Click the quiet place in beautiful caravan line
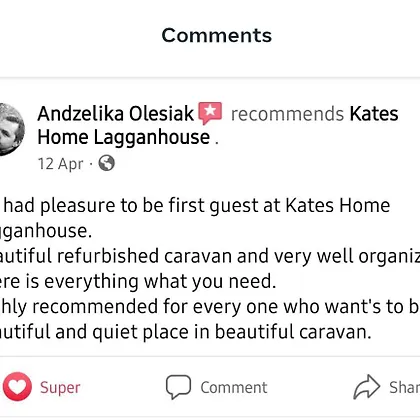Image resolution: width=420 pixels, height=420 pixels. click(186, 332)
